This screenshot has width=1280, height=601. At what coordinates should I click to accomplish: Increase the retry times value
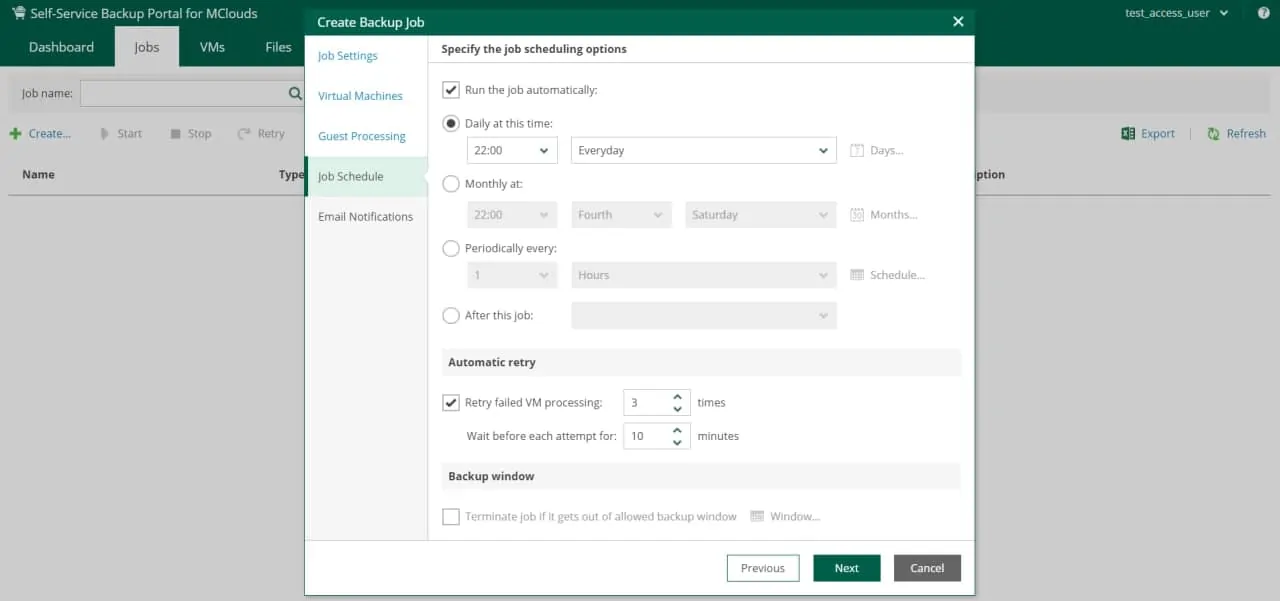pos(678,397)
